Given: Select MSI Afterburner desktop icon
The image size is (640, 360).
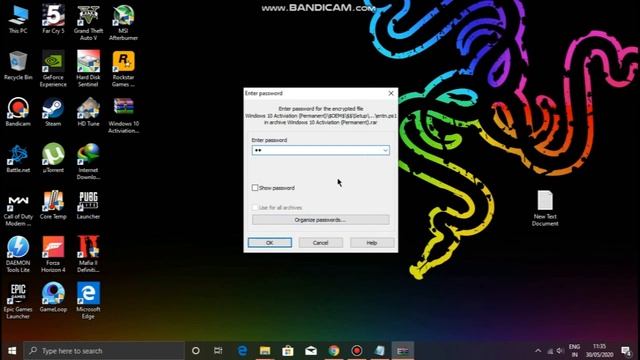Looking at the screenshot, I should click(123, 23).
